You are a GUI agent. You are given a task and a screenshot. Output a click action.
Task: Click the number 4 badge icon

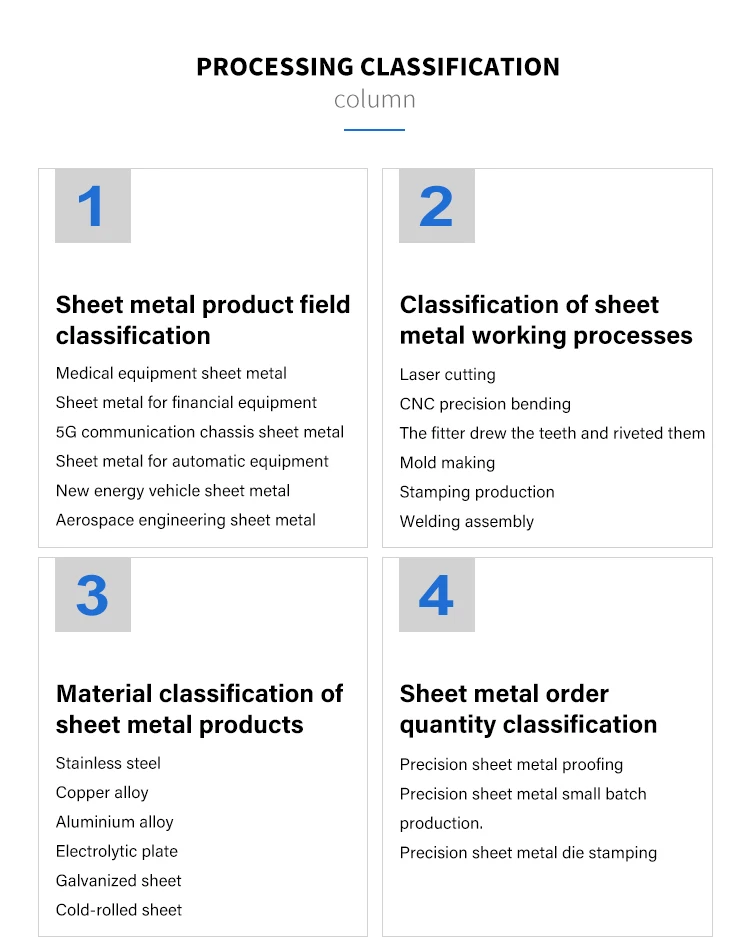(436, 595)
